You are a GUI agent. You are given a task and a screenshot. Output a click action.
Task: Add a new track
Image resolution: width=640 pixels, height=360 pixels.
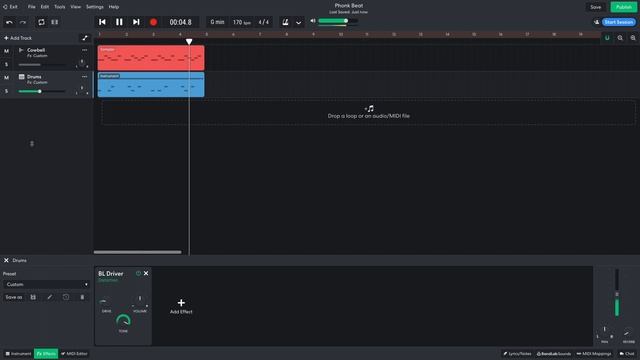[18, 38]
